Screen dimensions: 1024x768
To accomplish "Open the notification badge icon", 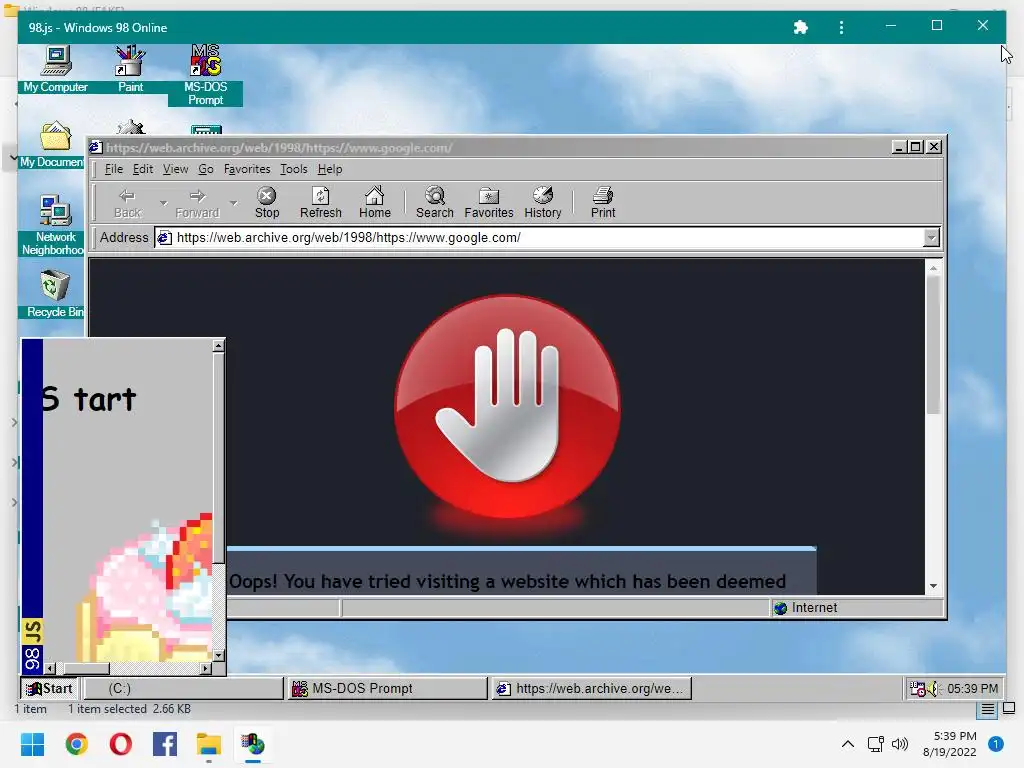I will point(996,744).
